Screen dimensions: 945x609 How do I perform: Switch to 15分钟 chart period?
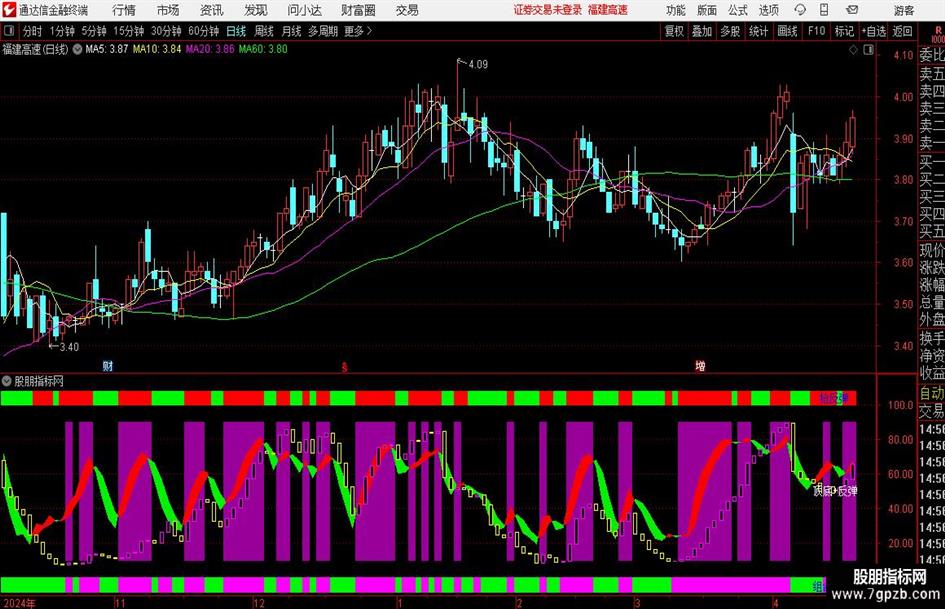tap(129, 31)
